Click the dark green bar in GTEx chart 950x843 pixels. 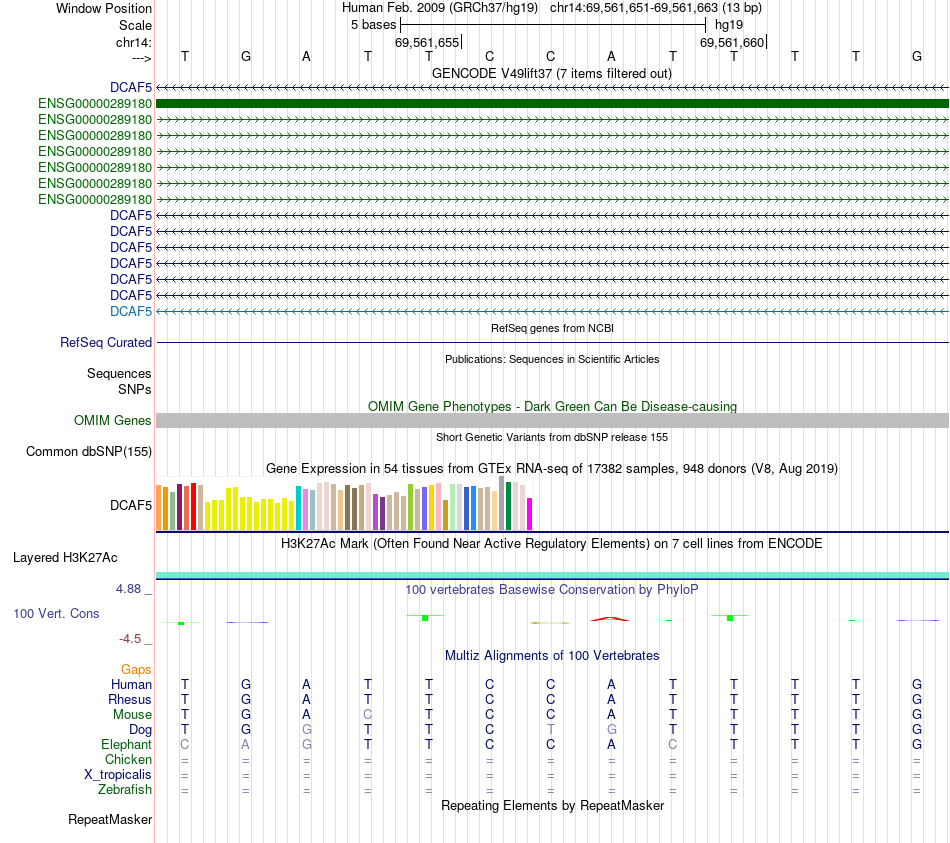click(509, 506)
